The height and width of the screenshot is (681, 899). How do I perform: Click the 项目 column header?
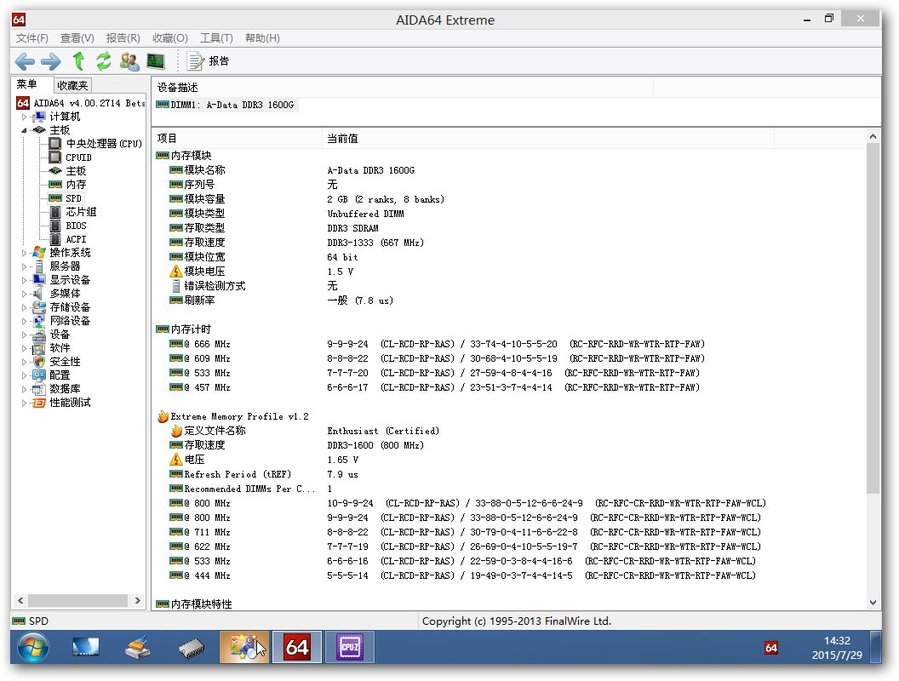pyautogui.click(x=236, y=138)
